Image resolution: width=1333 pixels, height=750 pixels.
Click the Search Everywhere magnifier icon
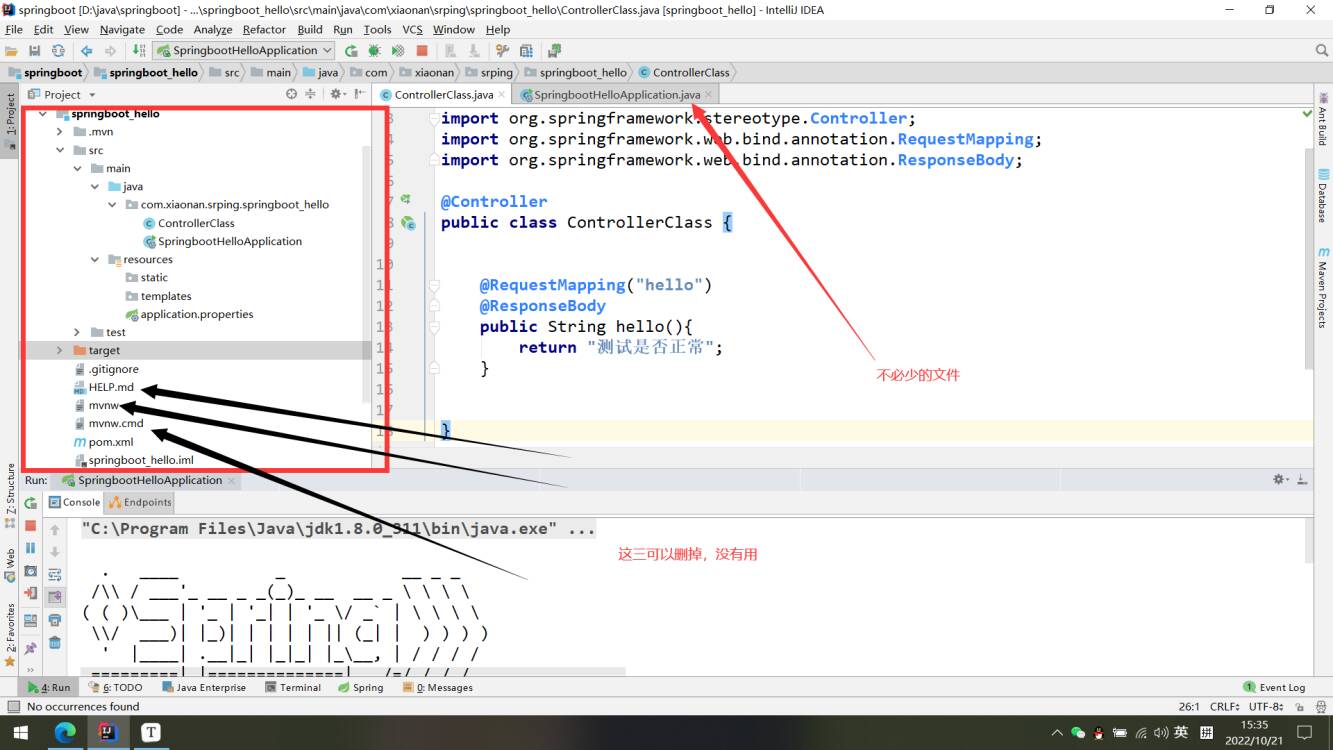(1321, 50)
